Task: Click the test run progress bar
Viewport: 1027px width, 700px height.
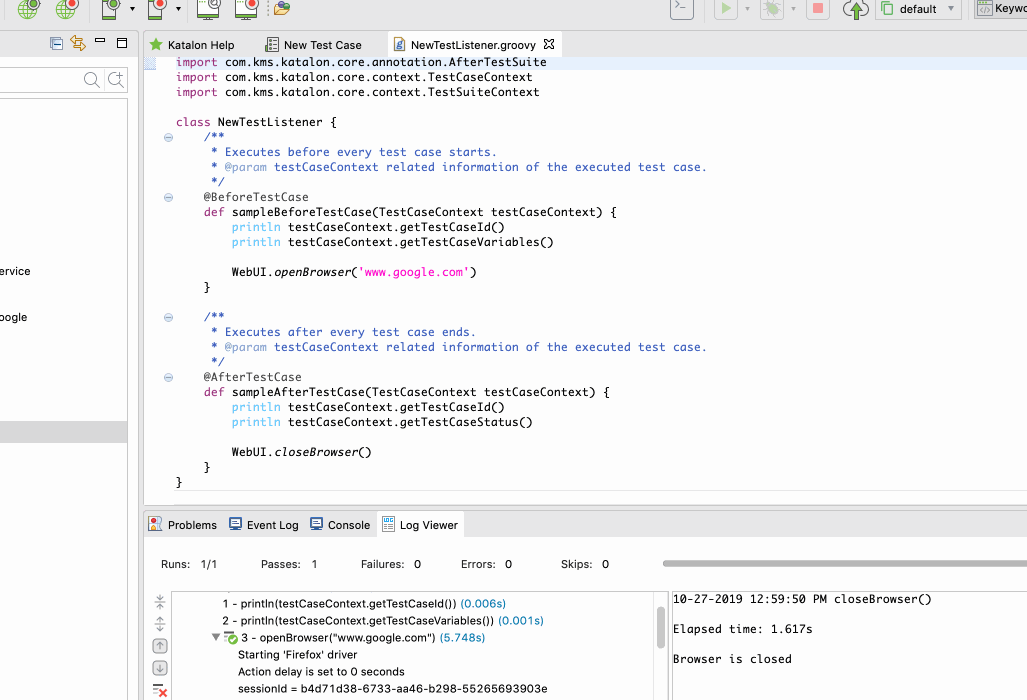Action: [844, 564]
